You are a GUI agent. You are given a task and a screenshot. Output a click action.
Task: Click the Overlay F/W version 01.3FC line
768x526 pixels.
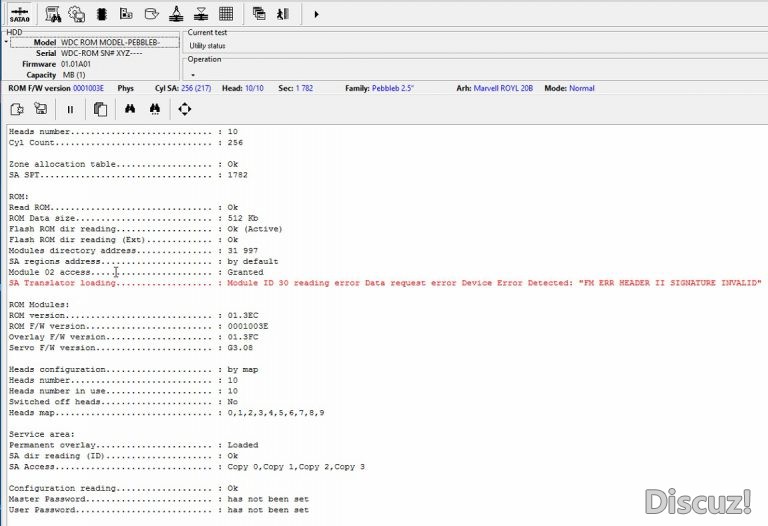pos(133,337)
